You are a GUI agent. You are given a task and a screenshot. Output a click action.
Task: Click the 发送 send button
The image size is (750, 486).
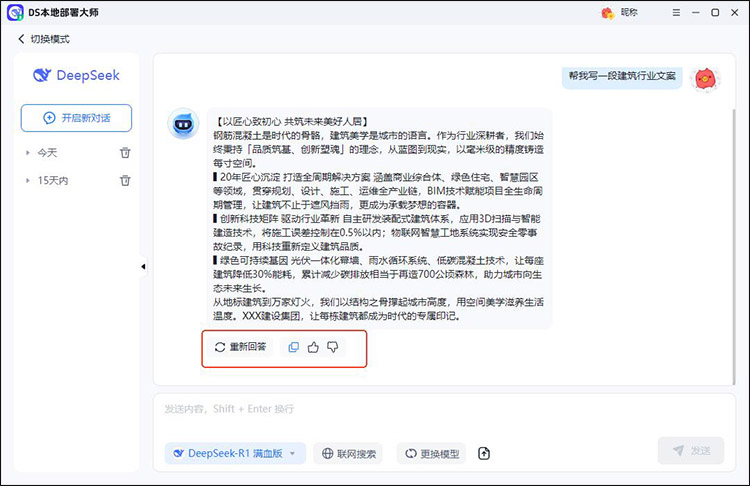click(x=691, y=451)
